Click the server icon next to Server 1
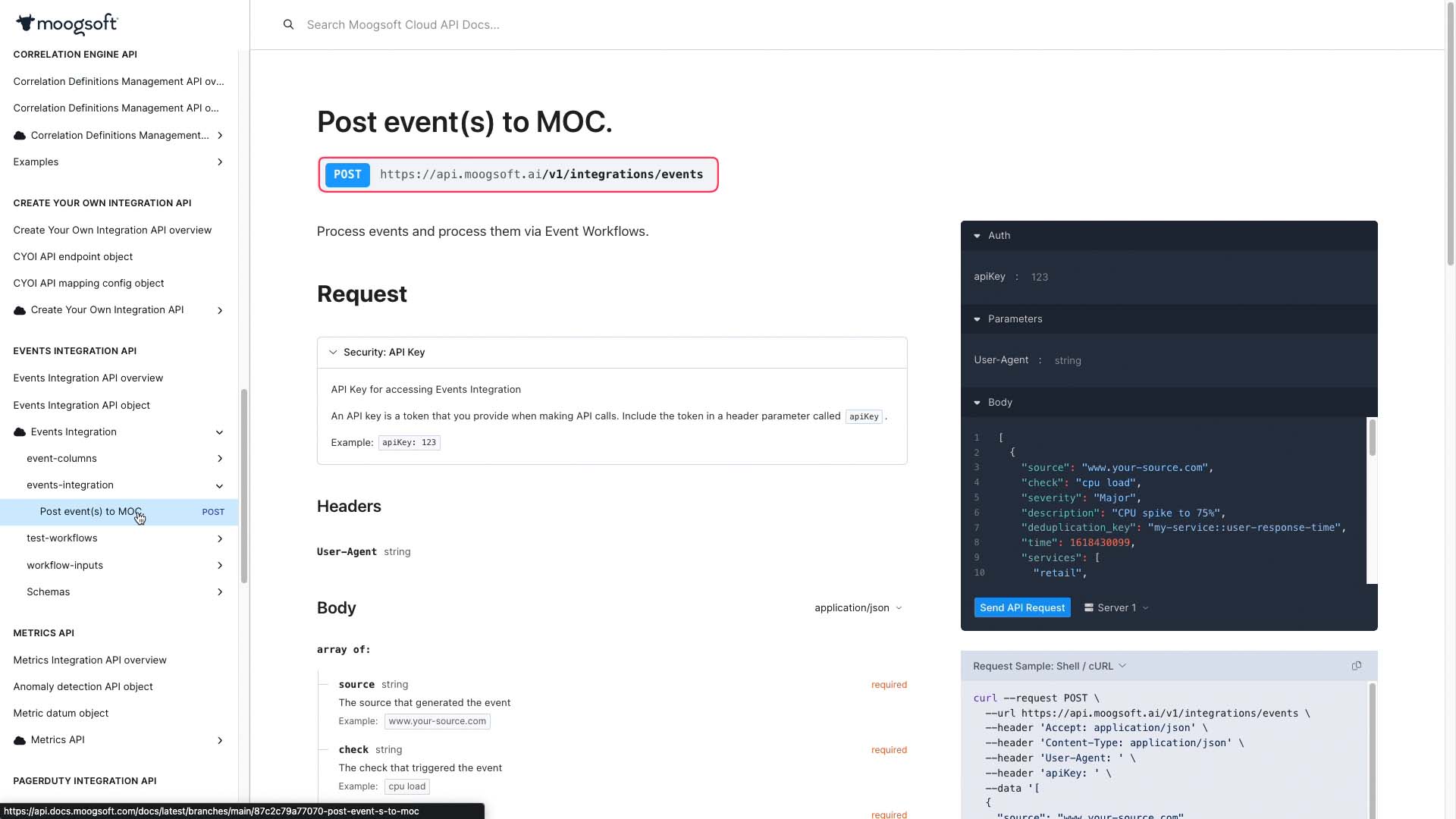Screen dimensions: 1456x819 point(1089,608)
